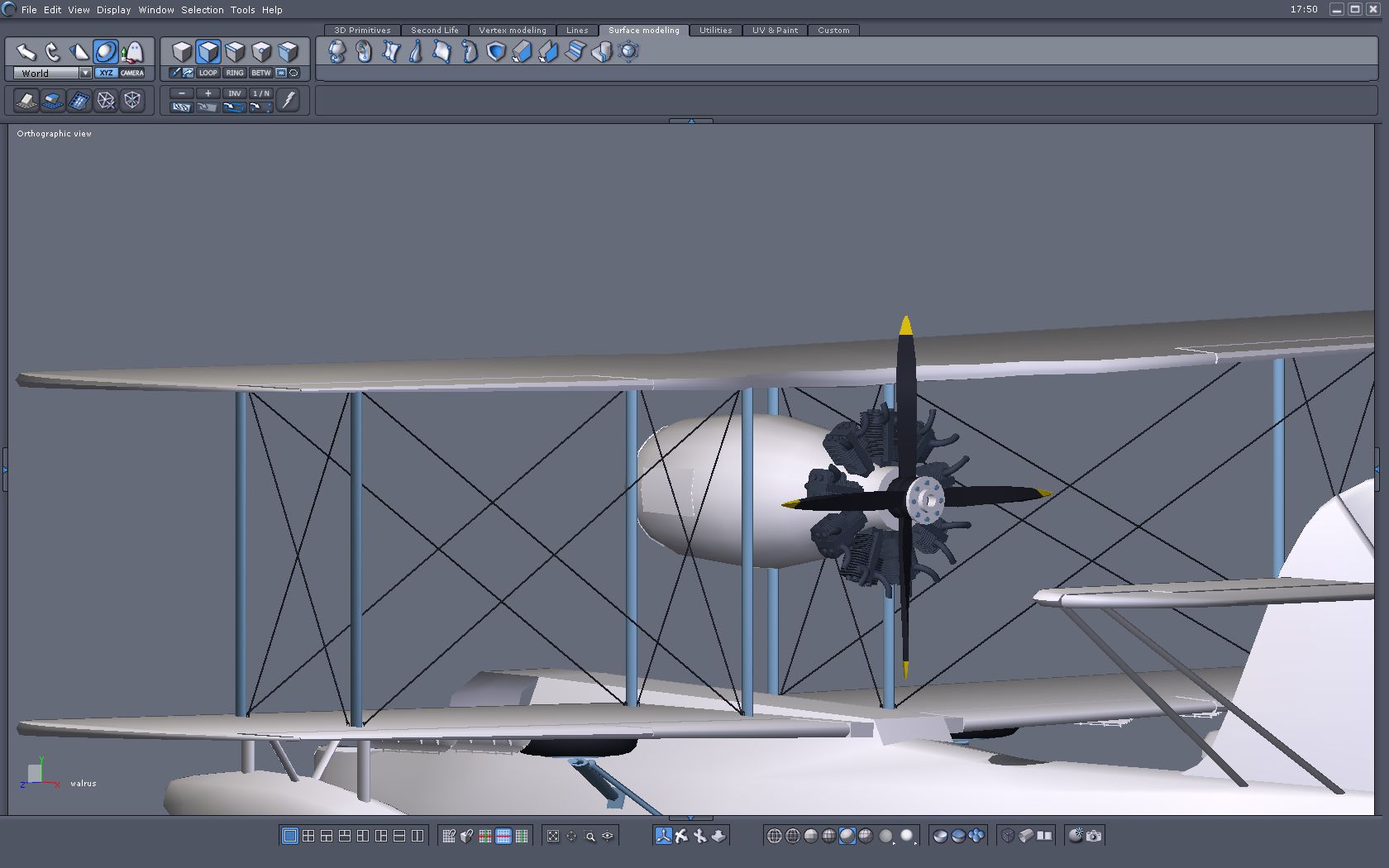Select wireframe display mode globe
1389x868 pixels.
[775, 836]
